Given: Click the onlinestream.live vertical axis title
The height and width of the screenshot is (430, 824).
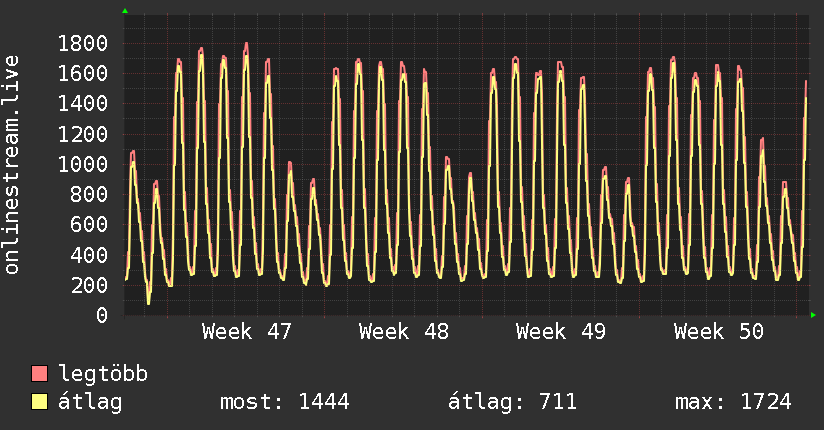Looking at the screenshot, I should [x=12, y=165].
